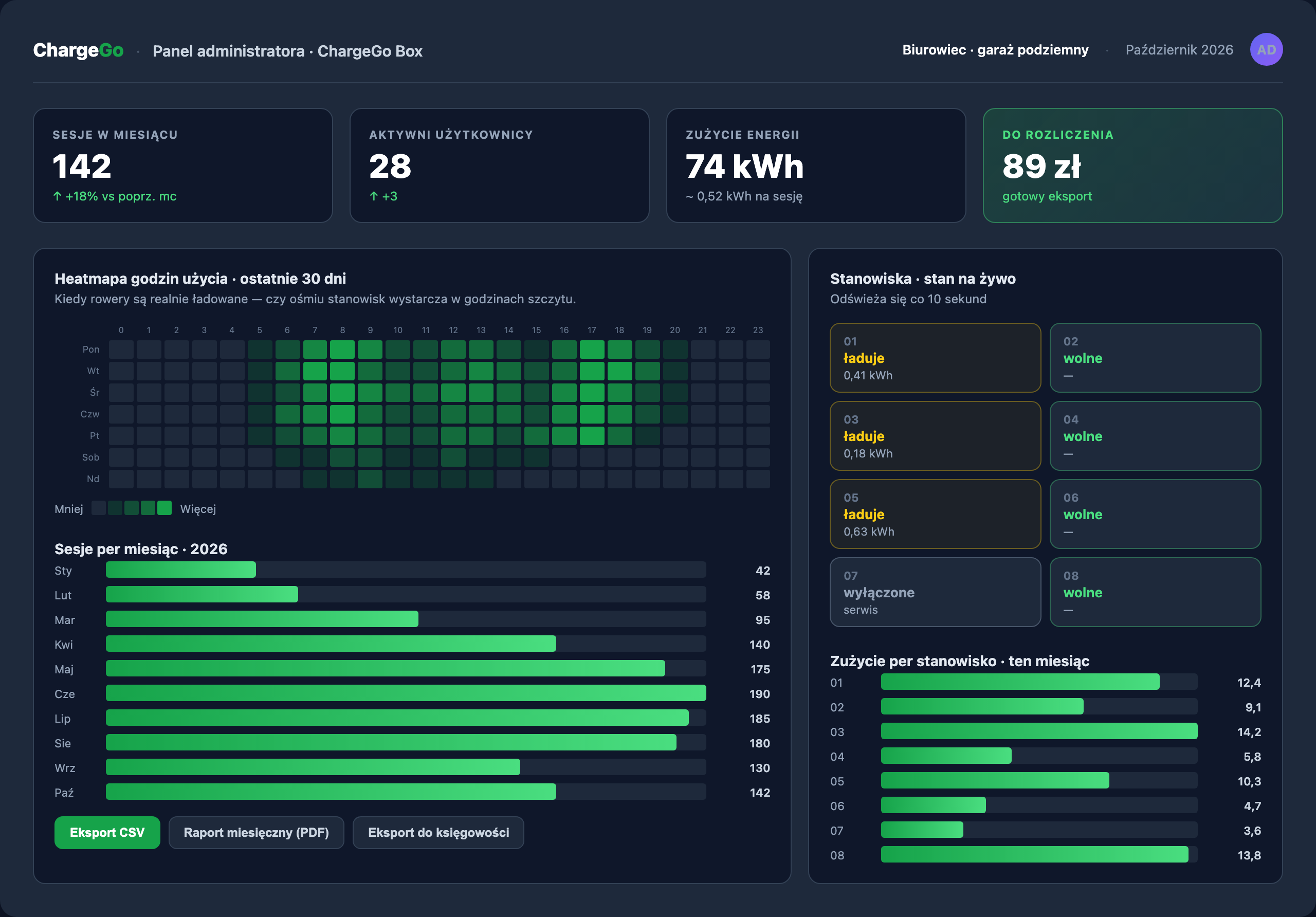The image size is (1316, 917).
Task: Open the Zużycie energii card
Action: 816,165
